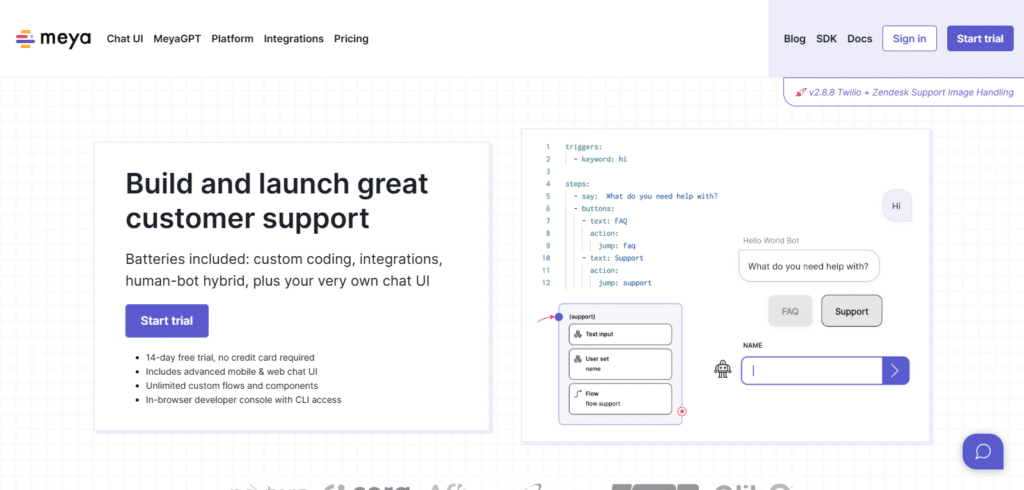Click the "Hi" chat bubble
This screenshot has width=1024, height=490.
(896, 206)
